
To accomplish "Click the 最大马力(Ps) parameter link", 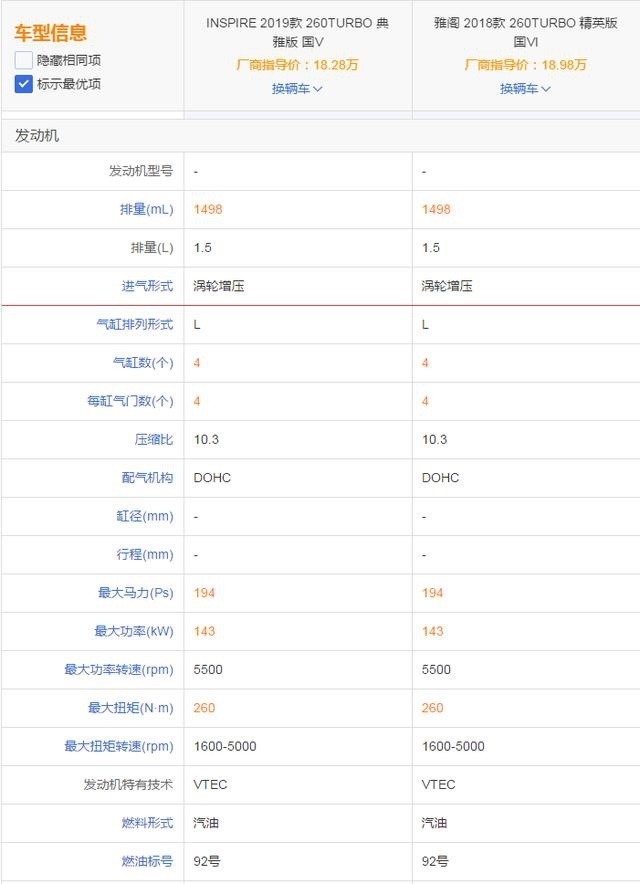I will click(x=136, y=593).
